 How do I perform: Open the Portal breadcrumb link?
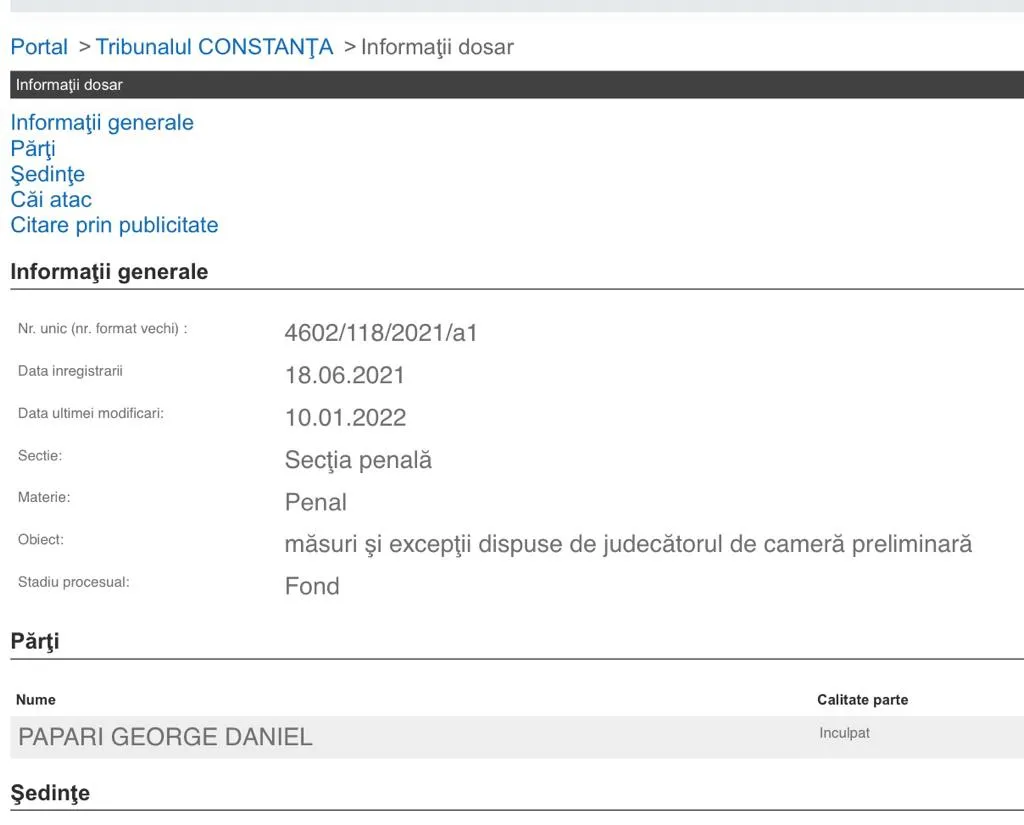click(39, 47)
